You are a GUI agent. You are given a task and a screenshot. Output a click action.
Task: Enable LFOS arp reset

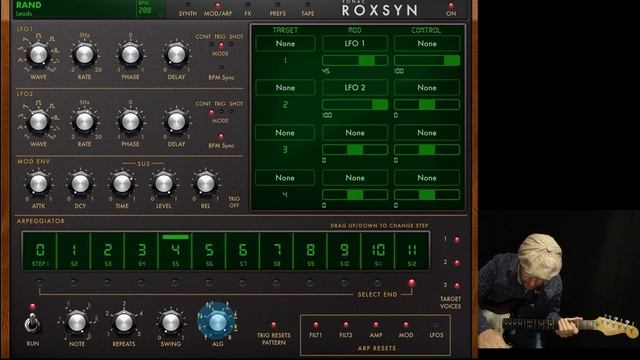(x=436, y=325)
